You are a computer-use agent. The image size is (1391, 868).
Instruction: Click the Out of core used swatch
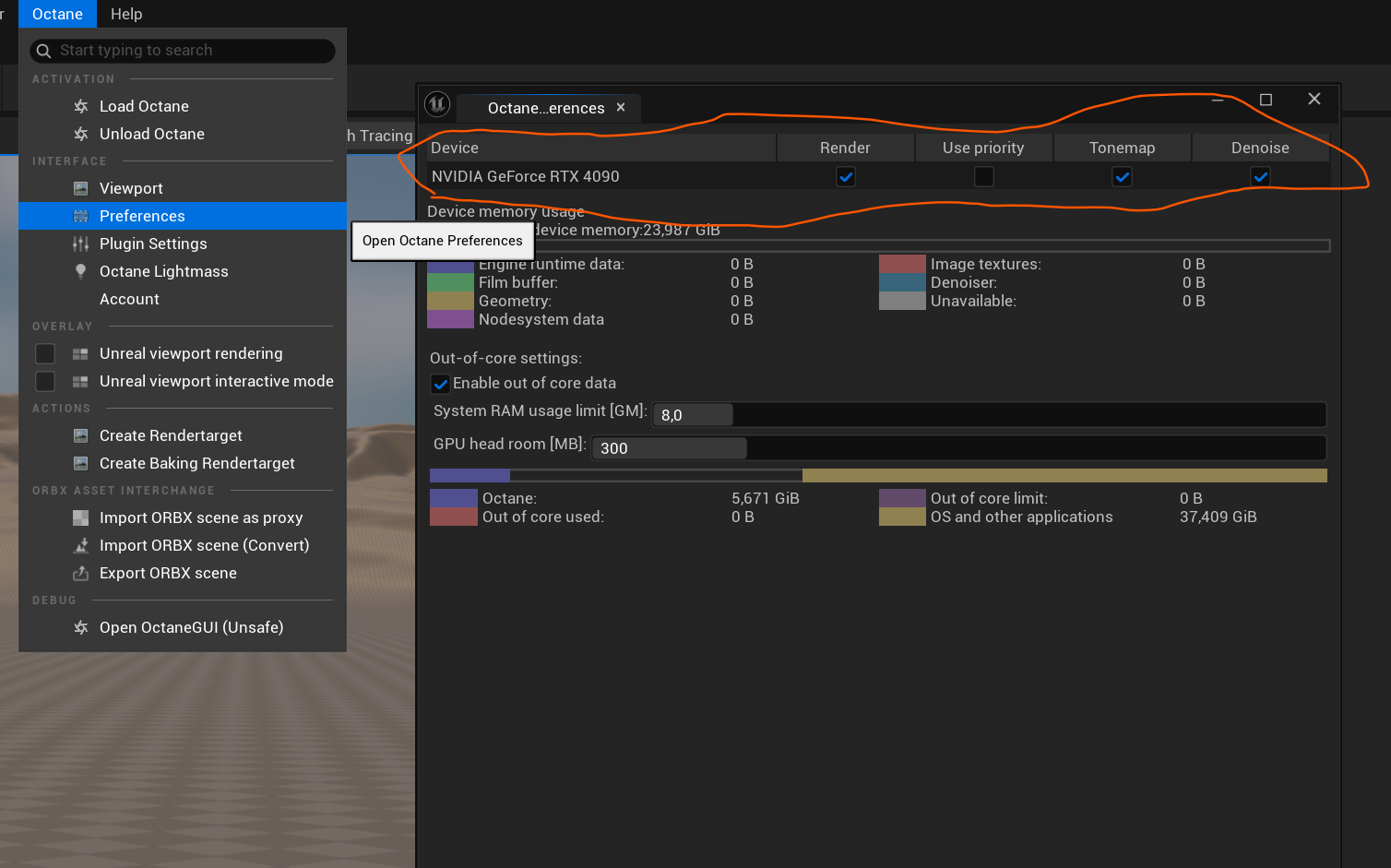coord(454,517)
